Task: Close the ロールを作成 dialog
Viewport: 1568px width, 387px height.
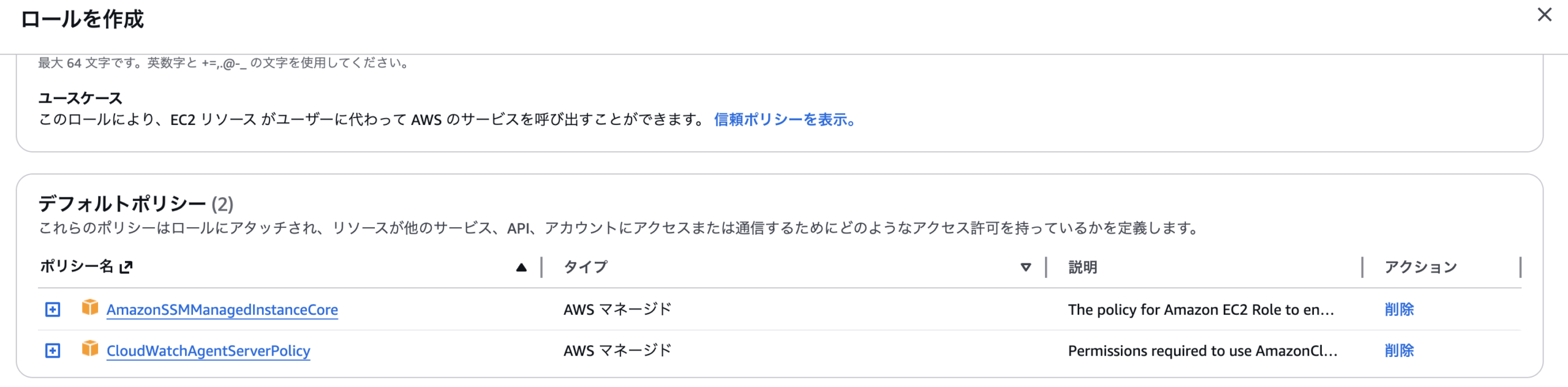Action: (1544, 15)
